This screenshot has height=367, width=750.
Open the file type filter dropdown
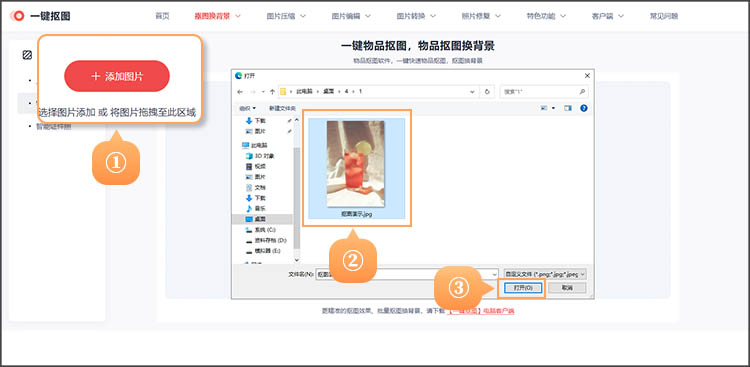click(x=545, y=275)
